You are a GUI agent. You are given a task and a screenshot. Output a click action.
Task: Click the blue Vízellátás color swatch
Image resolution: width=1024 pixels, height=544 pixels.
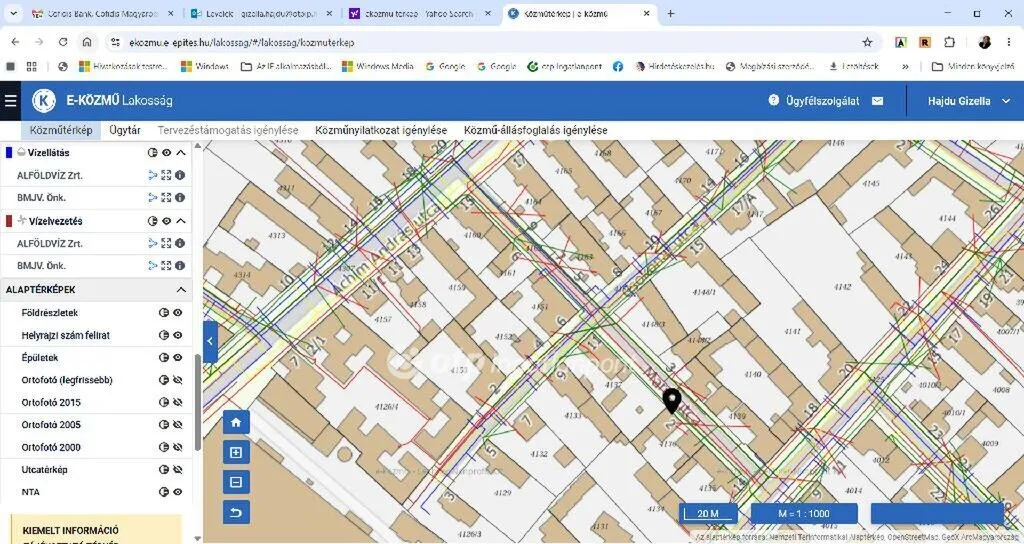[9, 152]
